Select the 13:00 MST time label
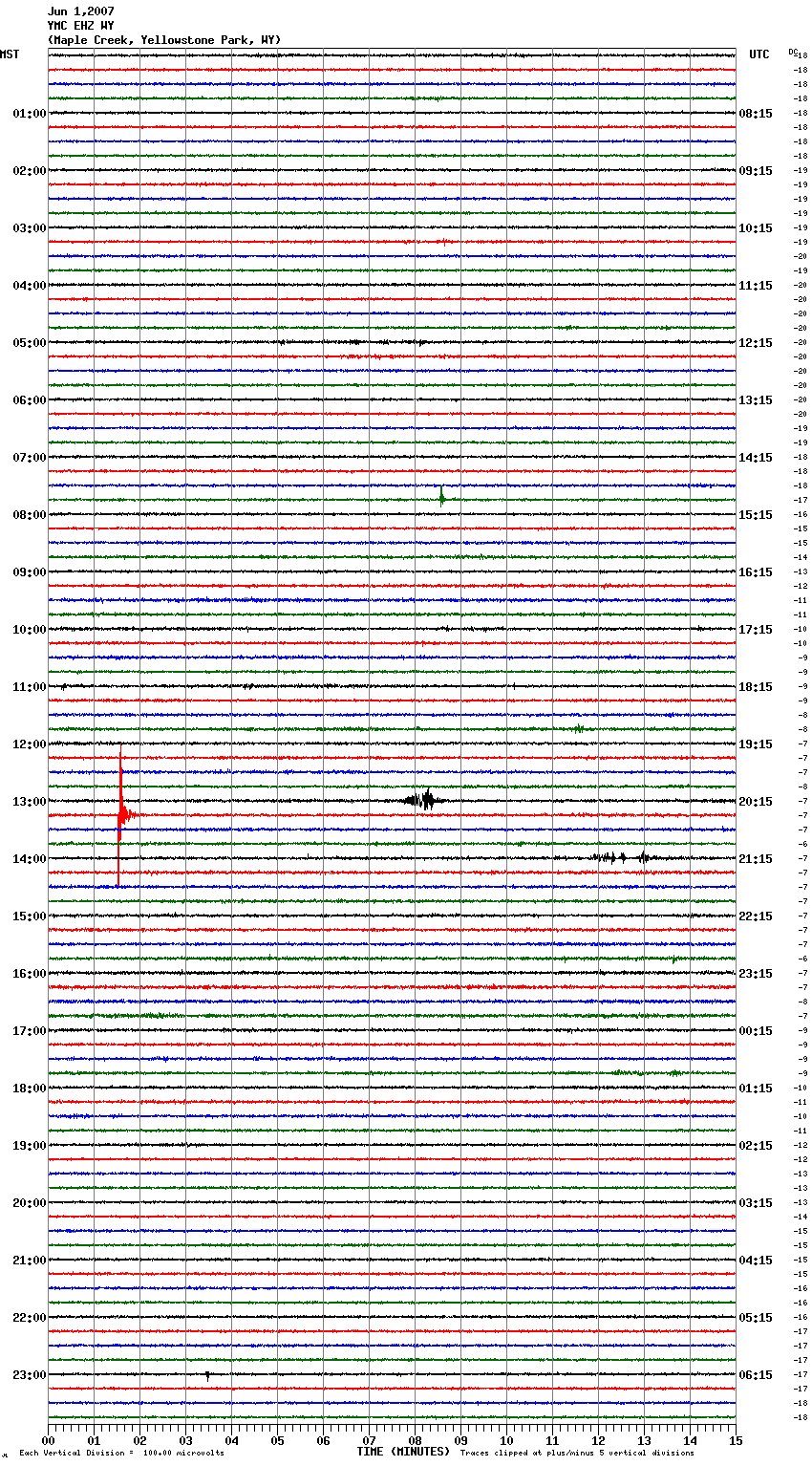 (x=29, y=802)
